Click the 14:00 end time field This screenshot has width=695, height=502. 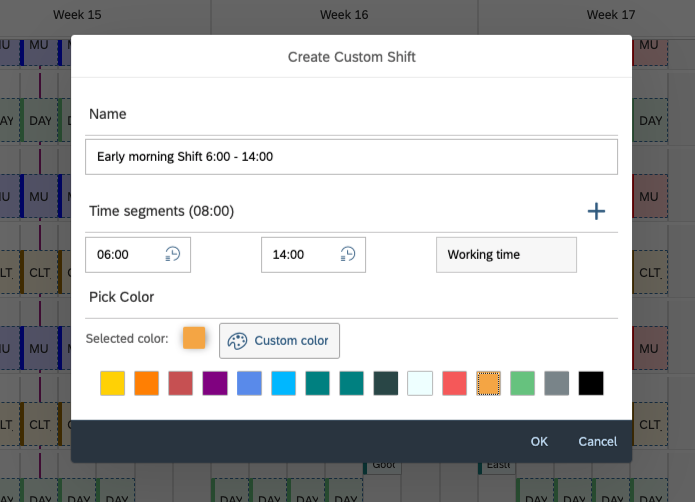click(x=298, y=255)
